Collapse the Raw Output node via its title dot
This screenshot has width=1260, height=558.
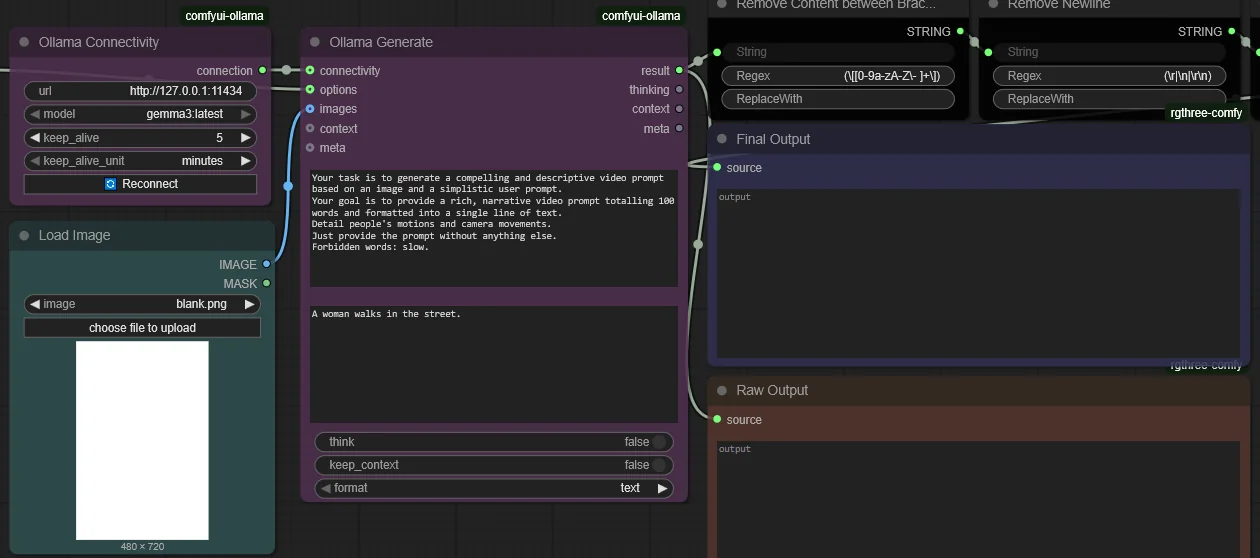point(722,390)
